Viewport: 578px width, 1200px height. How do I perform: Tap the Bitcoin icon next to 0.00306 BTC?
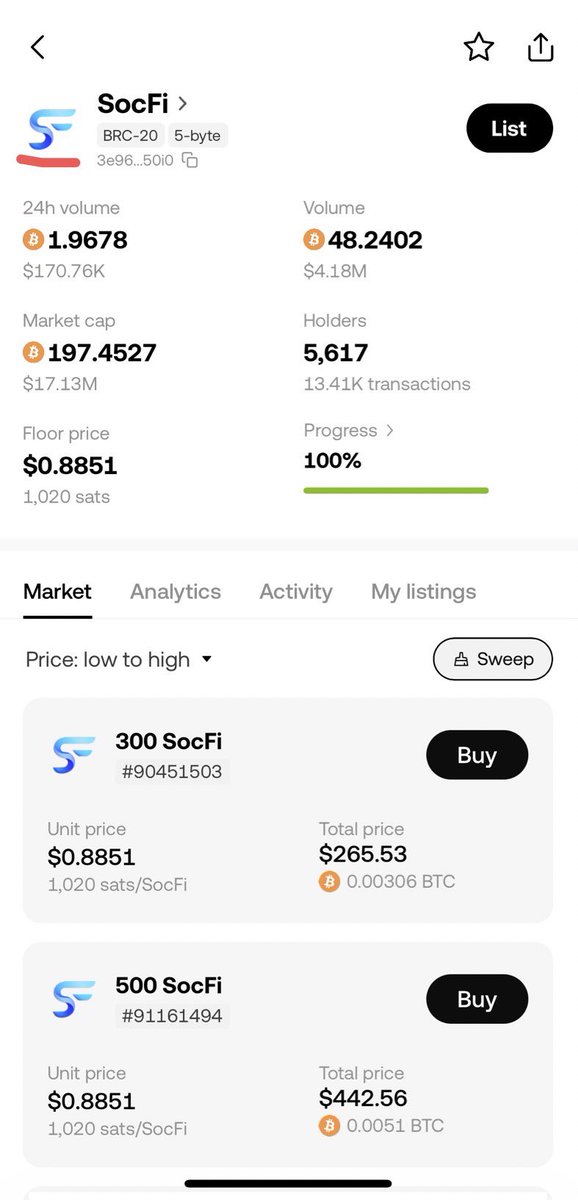329,881
